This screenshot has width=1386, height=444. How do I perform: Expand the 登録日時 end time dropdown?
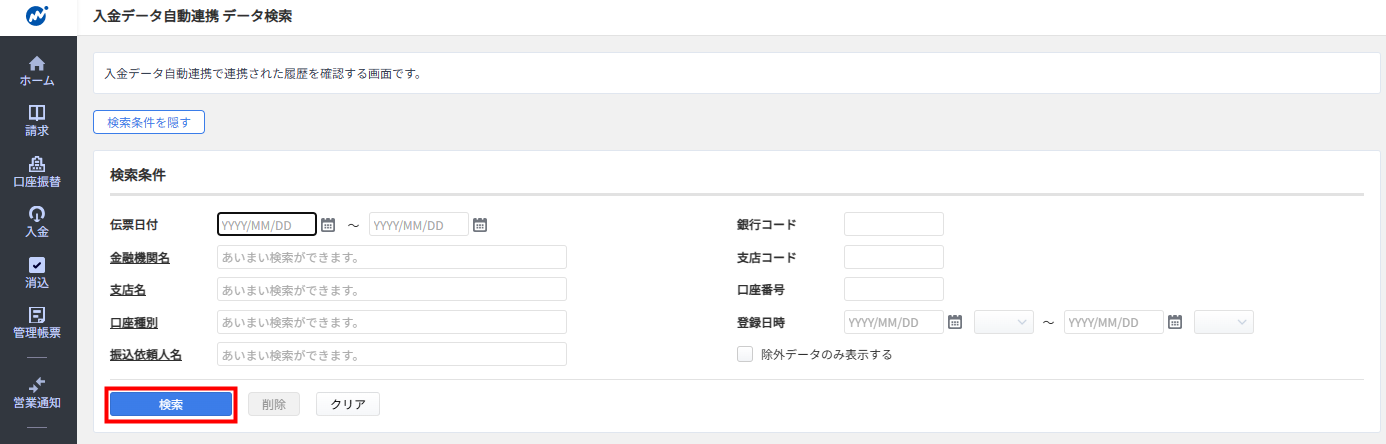click(1224, 322)
